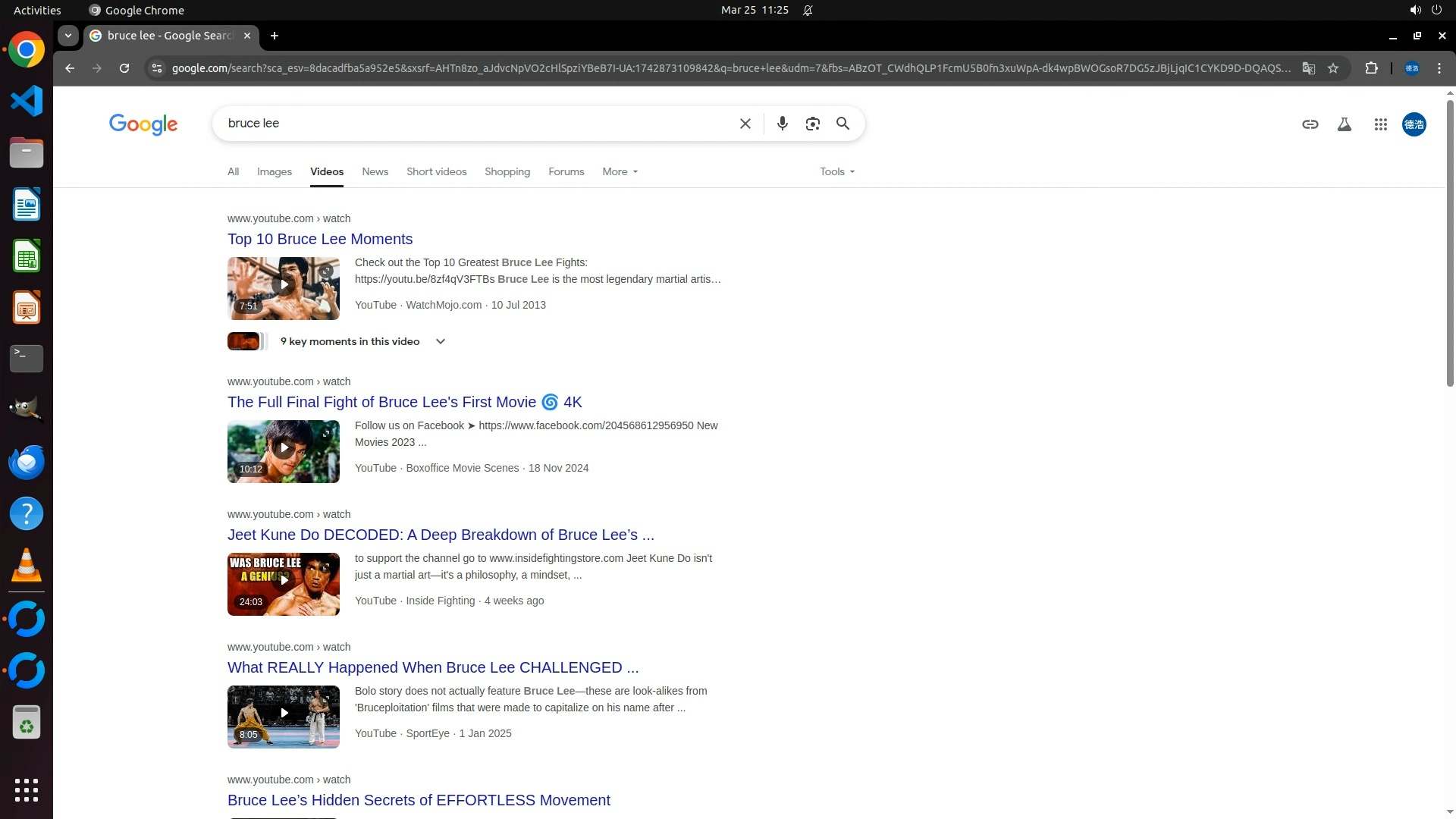1456x819 pixels.
Task: Open Top 10 Bruce Lee Moments link
Action: pyautogui.click(x=319, y=239)
